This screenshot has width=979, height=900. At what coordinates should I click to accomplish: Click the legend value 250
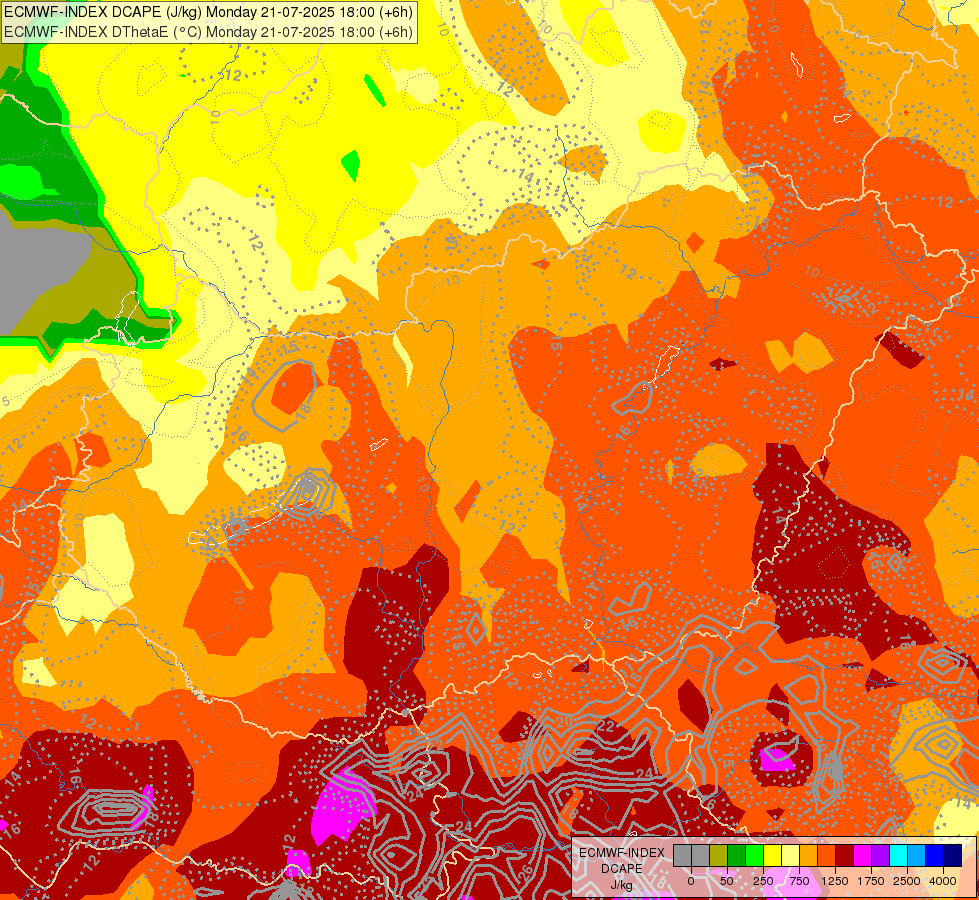point(763,881)
